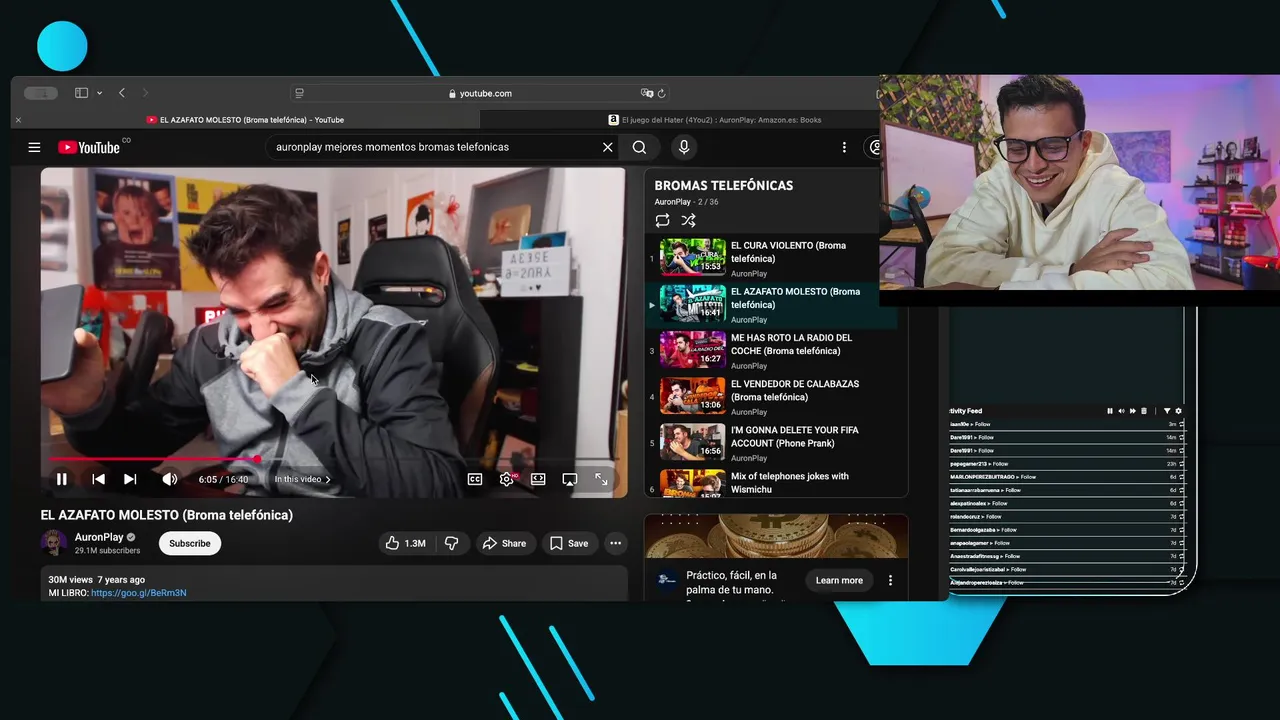Select the 'EL AZAFATO MOLESTO' YouTube tab

pos(245,120)
